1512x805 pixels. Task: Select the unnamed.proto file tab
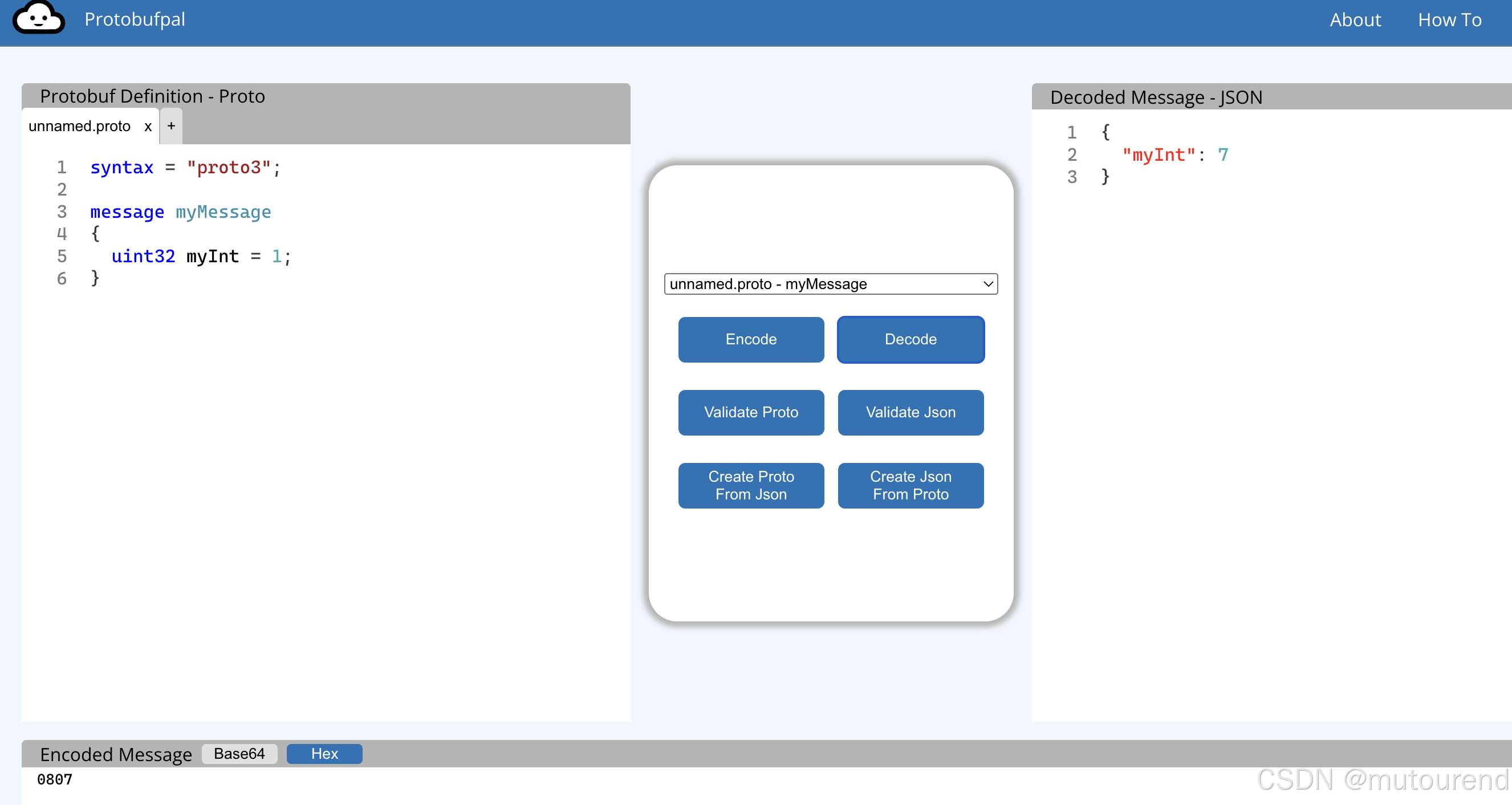[x=80, y=127]
